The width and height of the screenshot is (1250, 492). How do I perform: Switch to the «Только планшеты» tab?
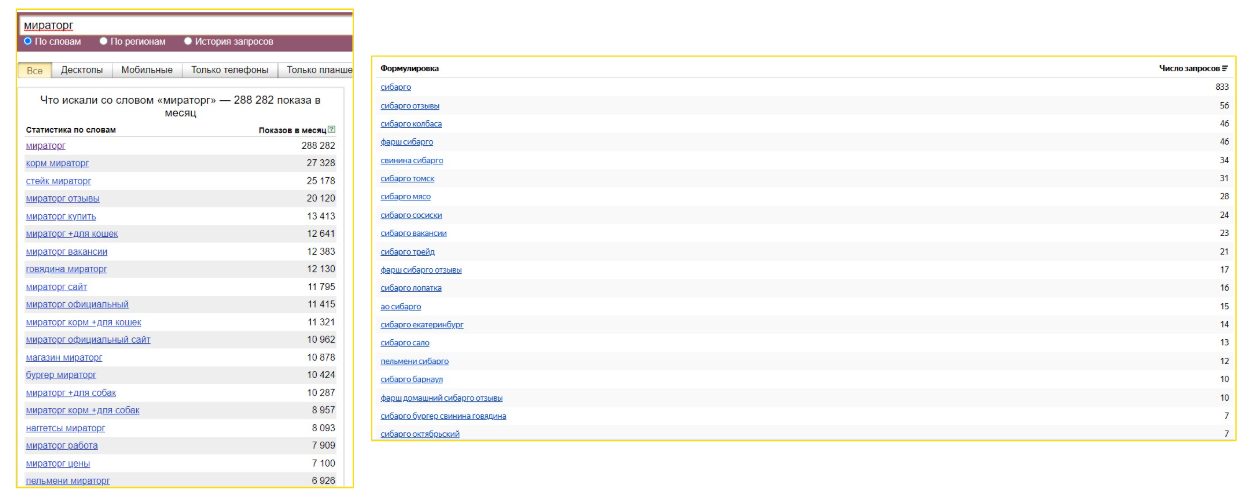[316, 70]
